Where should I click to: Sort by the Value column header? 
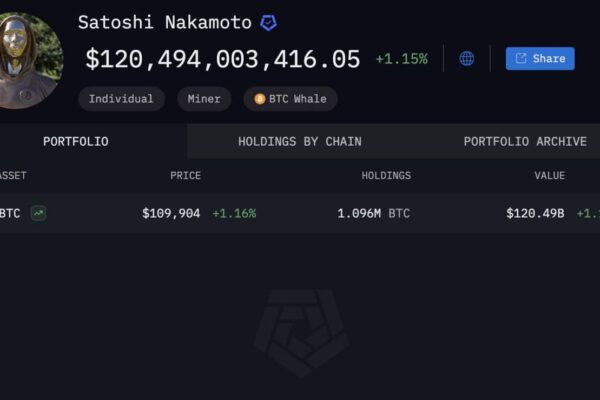[x=549, y=175]
